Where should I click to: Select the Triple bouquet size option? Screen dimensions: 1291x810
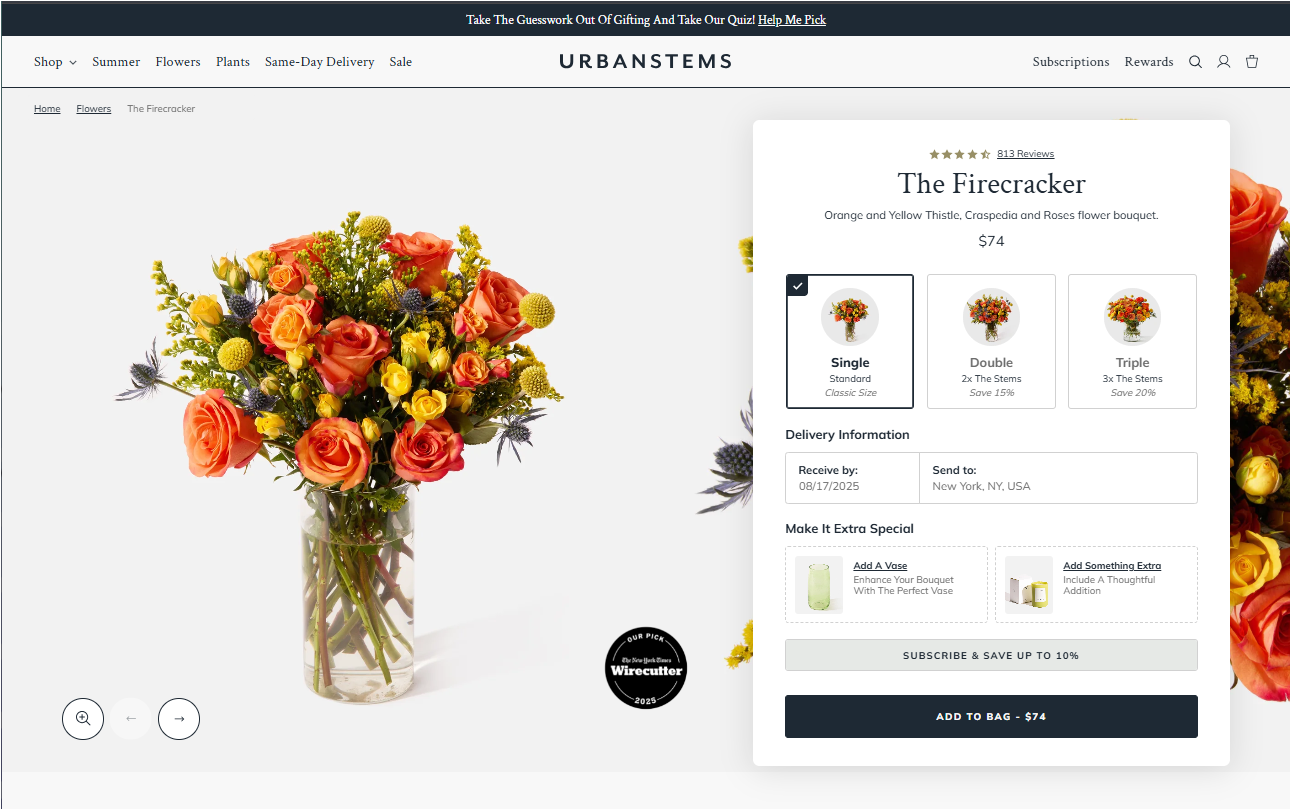click(x=1132, y=341)
